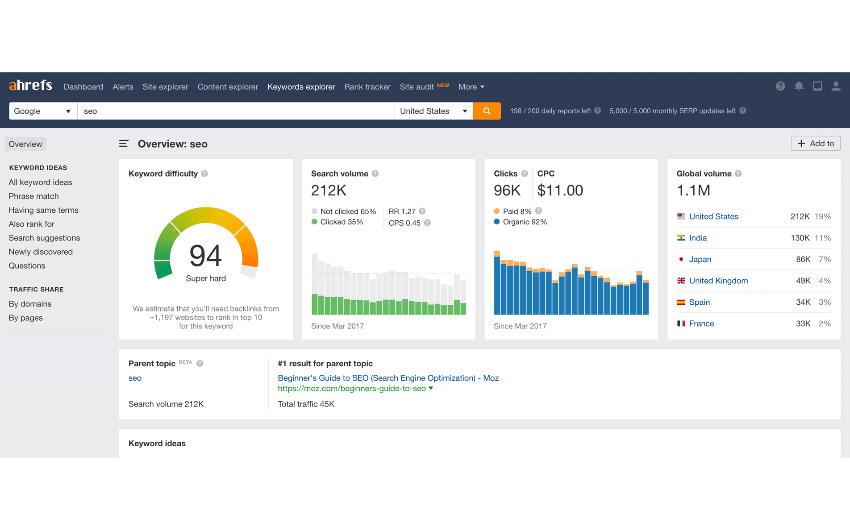The image size is (850, 530).
Task: Open Traffic share By domains
Action: tap(30, 304)
